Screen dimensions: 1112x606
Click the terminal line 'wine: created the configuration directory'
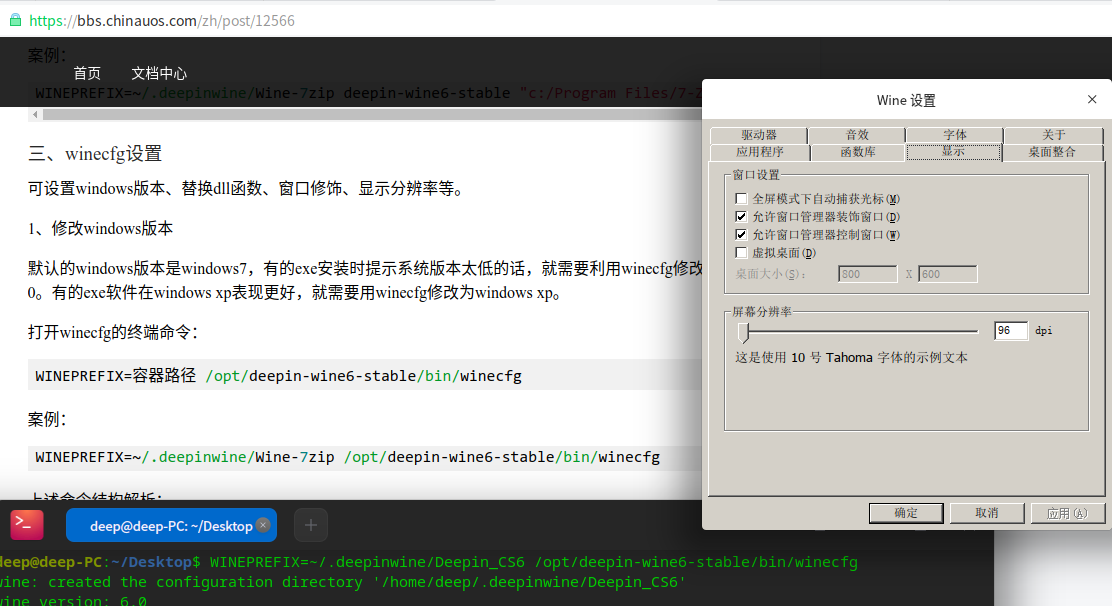pos(343,582)
